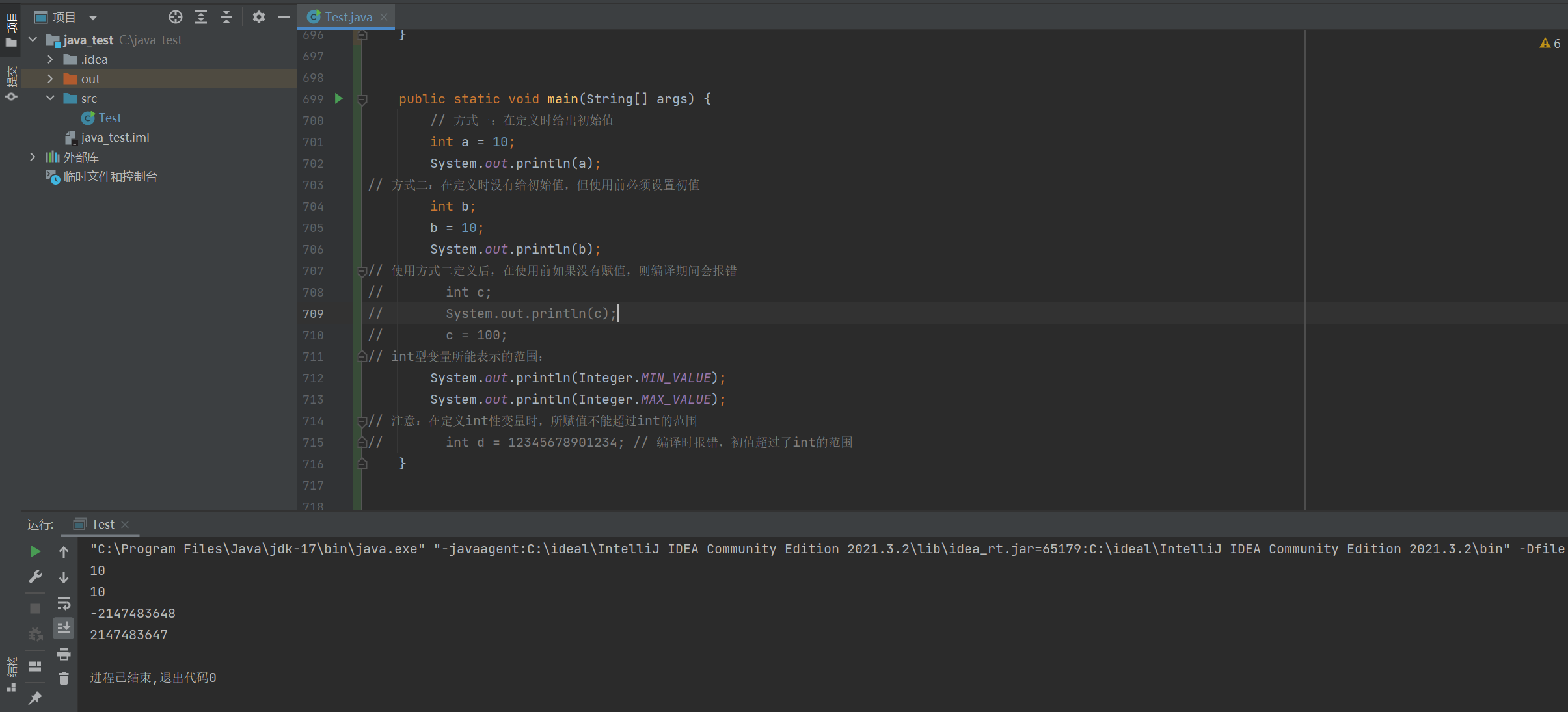Open project panel settings gear

(x=259, y=17)
